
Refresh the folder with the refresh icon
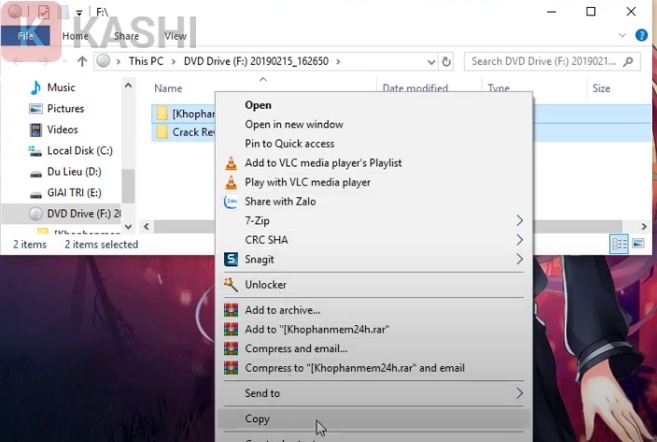pos(446,62)
